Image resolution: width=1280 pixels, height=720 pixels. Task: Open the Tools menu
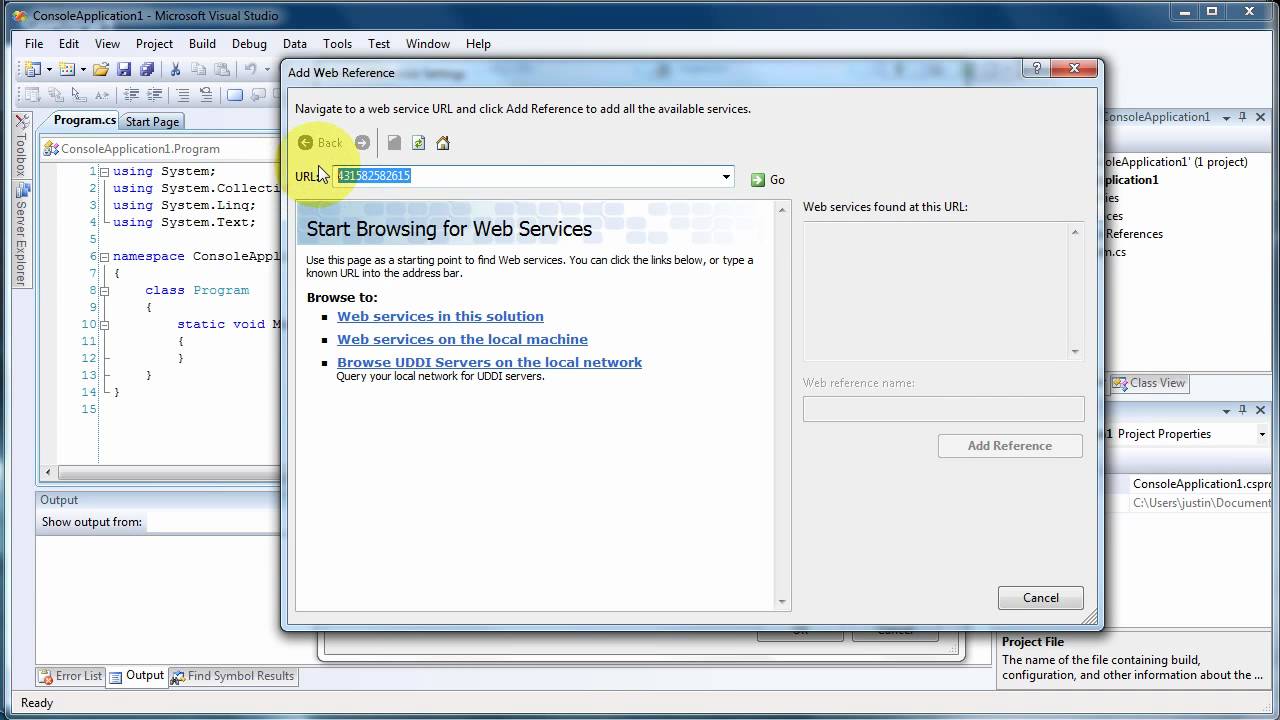(337, 44)
